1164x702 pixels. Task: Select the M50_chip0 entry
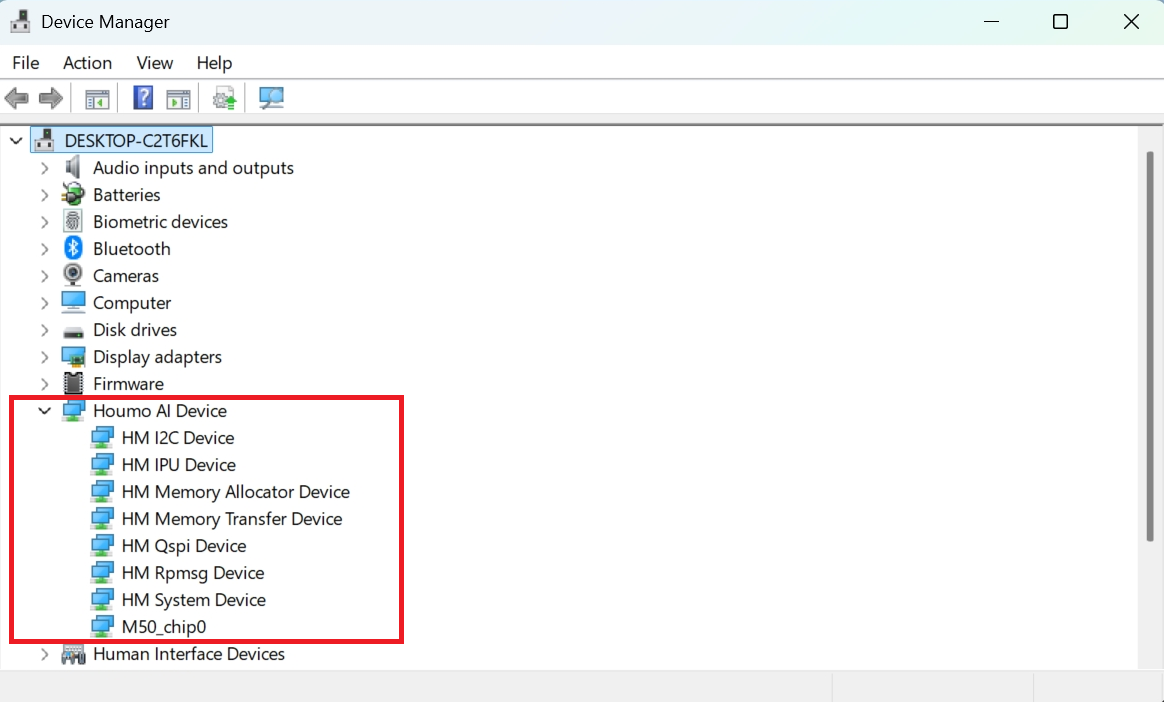pyautogui.click(x=164, y=627)
